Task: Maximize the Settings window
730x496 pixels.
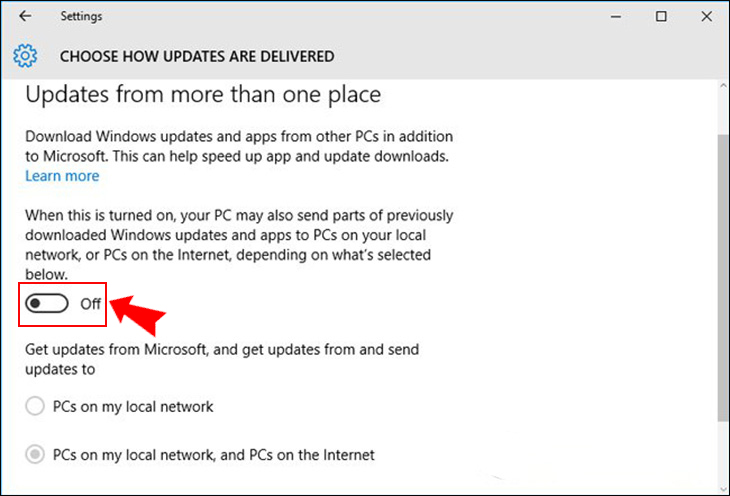Action: 661,17
